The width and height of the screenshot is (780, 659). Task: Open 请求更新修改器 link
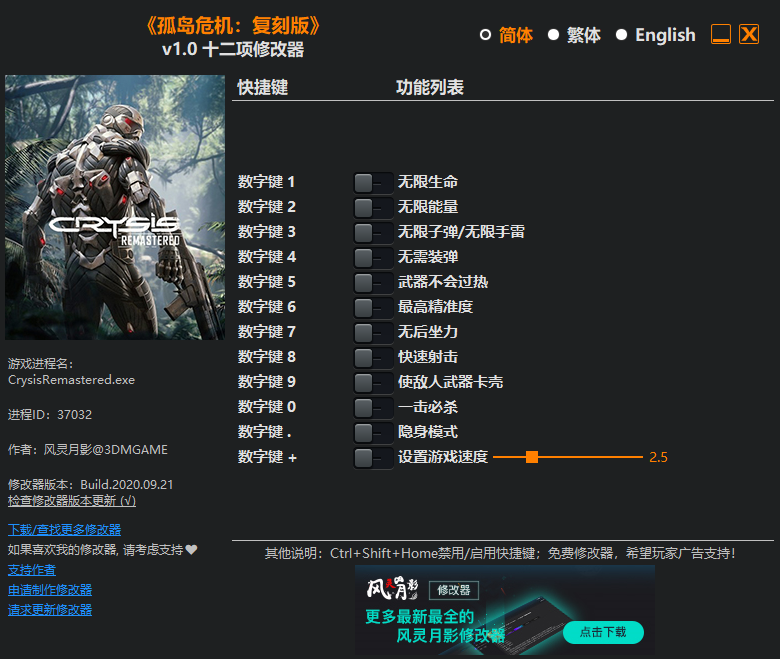[x=50, y=610]
